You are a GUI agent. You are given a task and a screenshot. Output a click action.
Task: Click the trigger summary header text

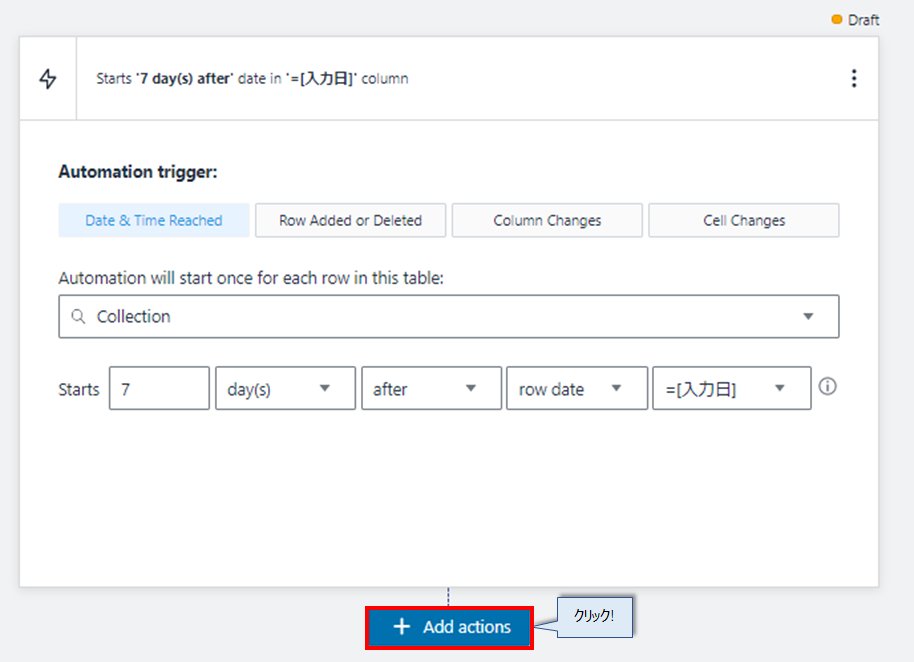[x=252, y=78]
